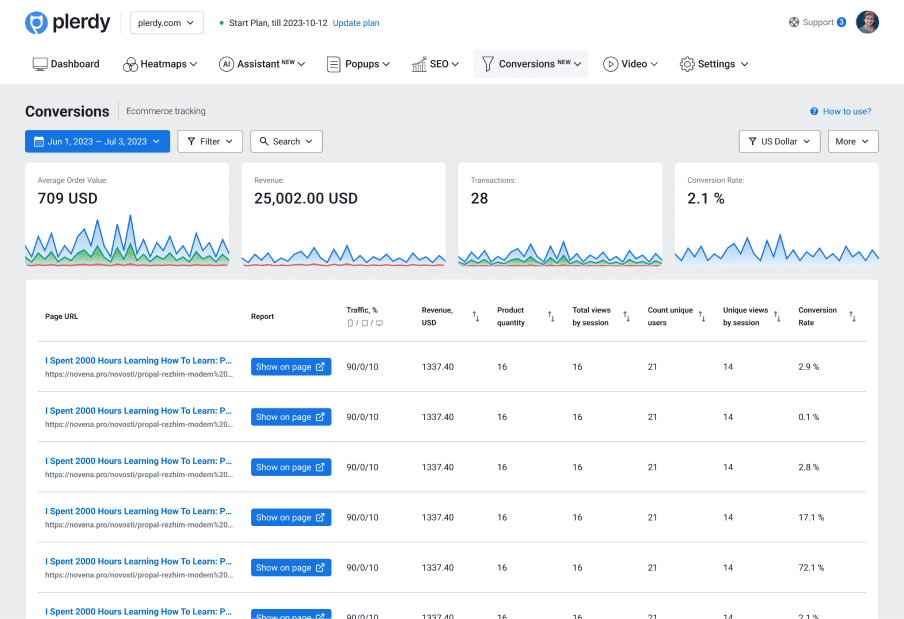Screen dimensions: 904x619
Task: Open the date range Jun 1 – Jul 3 picker
Action: (97, 142)
